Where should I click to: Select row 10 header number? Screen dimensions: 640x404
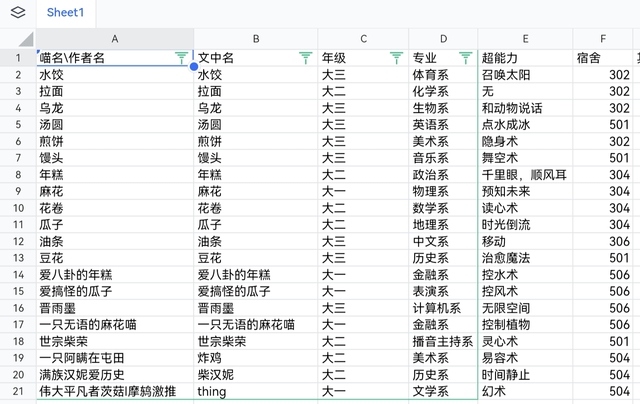point(17,208)
